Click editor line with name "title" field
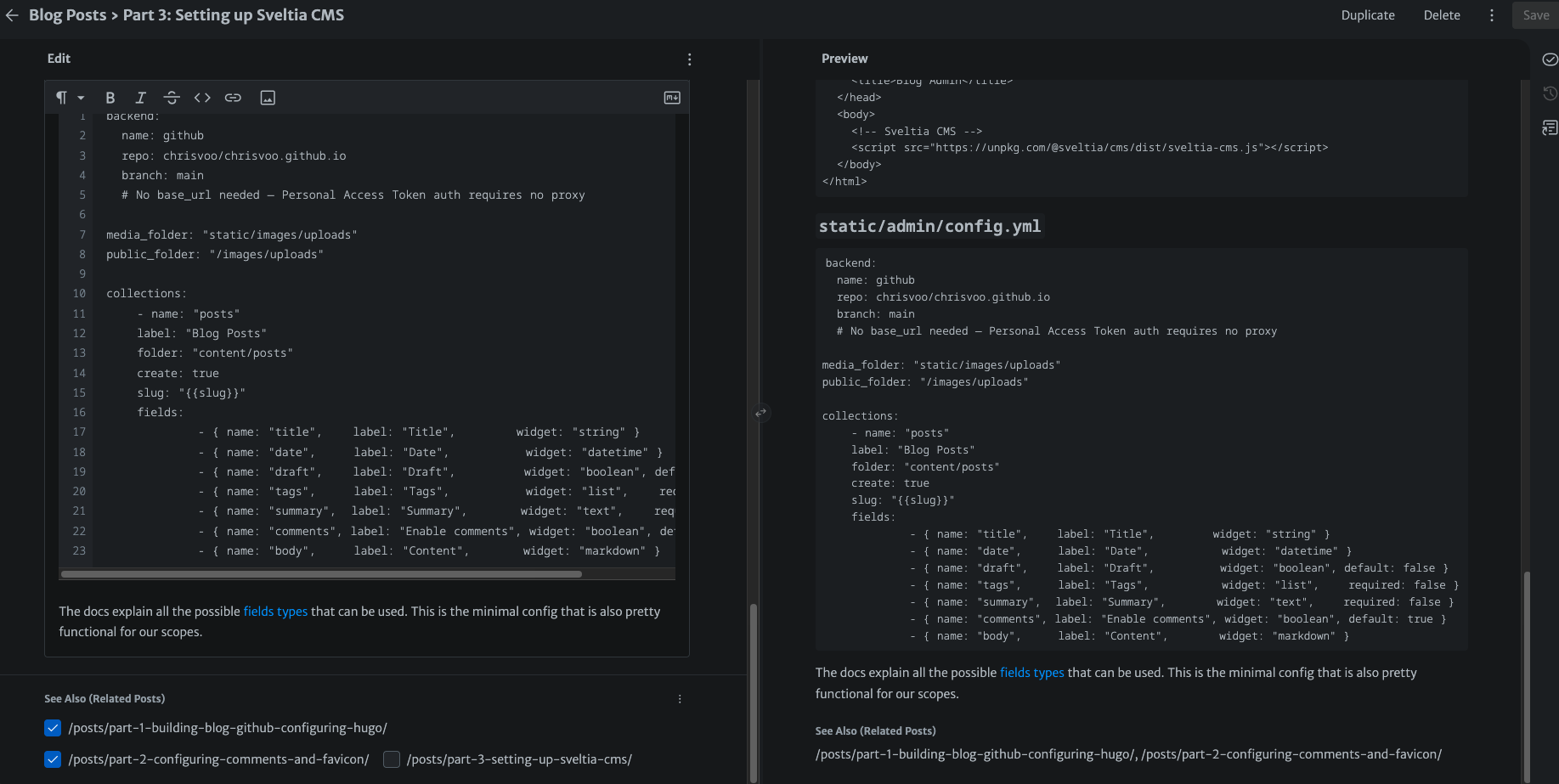The image size is (1559, 784). [419, 432]
